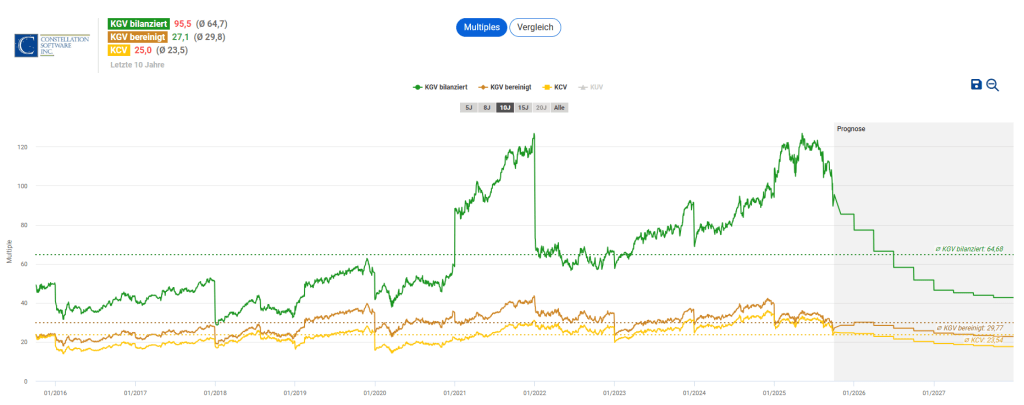Switch to the Vergleich tab

535,27
